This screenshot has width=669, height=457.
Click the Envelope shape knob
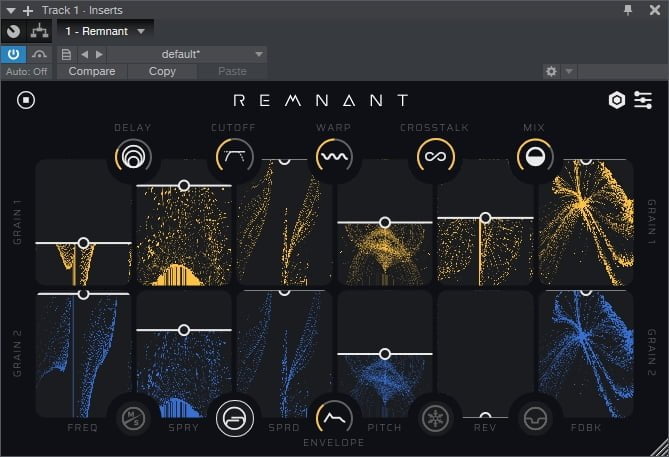tap(334, 415)
